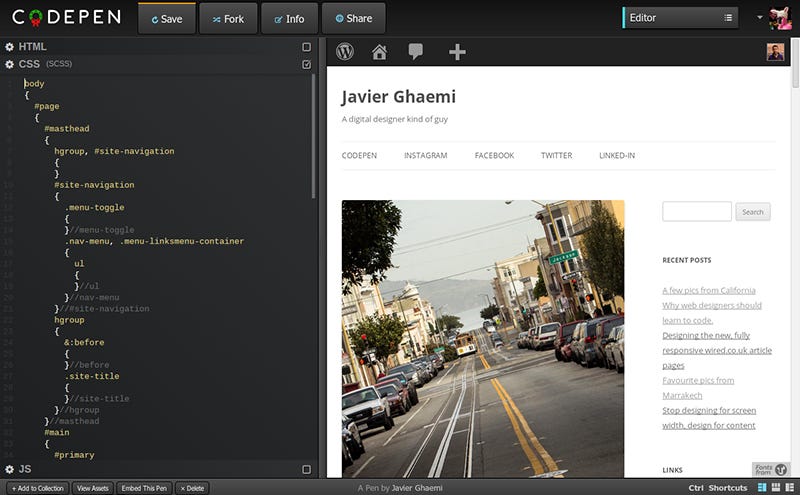Click the Embed This Pen button
Image resolution: width=800 pixels, height=495 pixels.
click(x=145, y=488)
